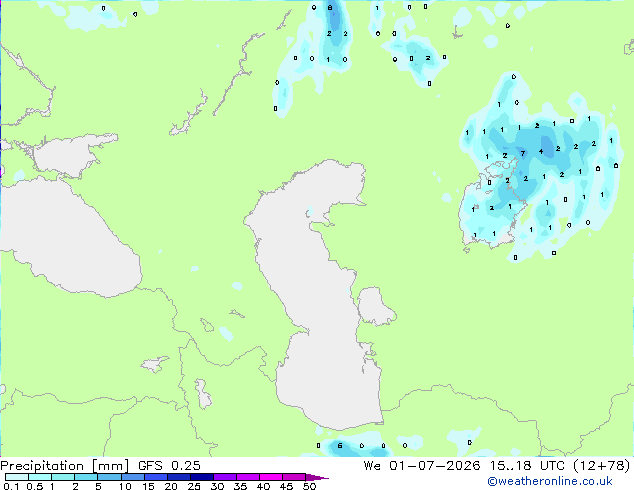Screen dimensions: 634x490
Task: Select the 5 mm legend color swatch
Action: 109,477
